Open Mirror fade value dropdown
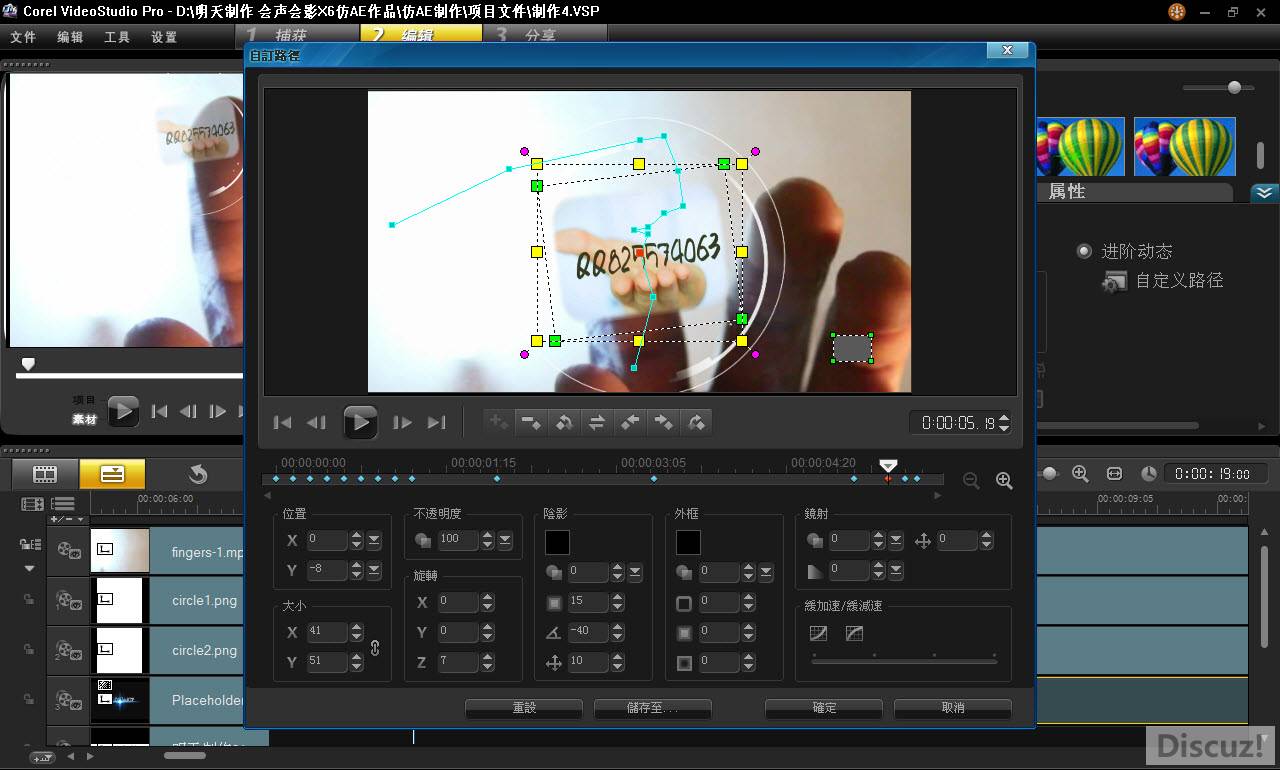This screenshot has height=770, width=1280. click(896, 570)
